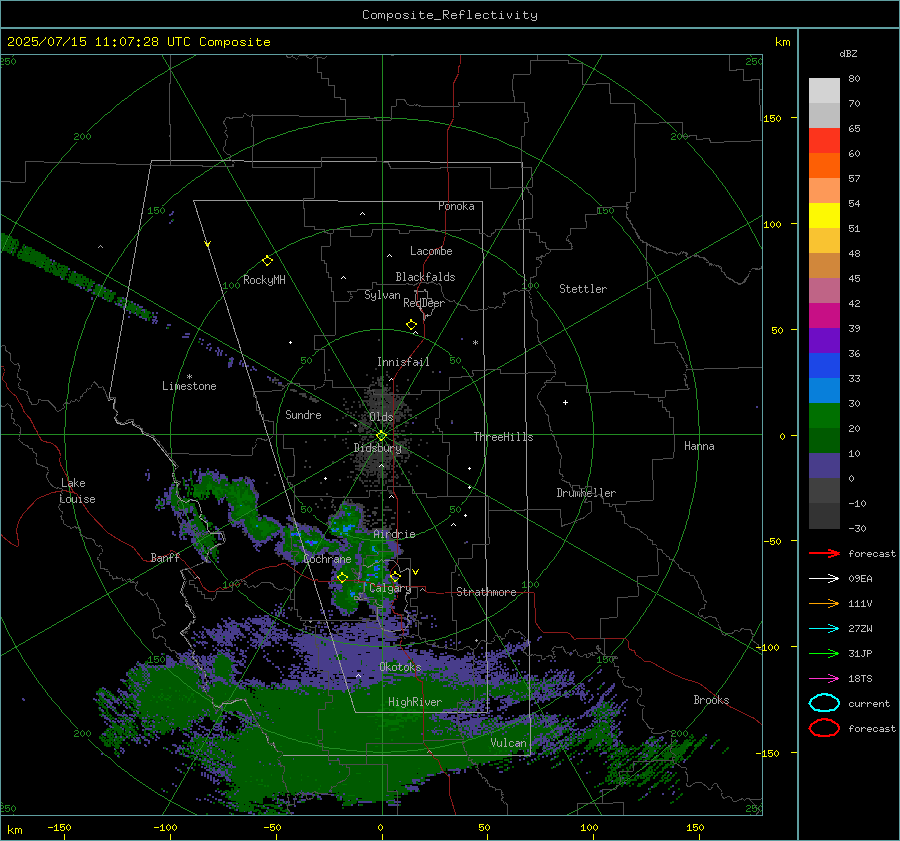
Task: Click the RedDeer city label
Action: tap(424, 303)
